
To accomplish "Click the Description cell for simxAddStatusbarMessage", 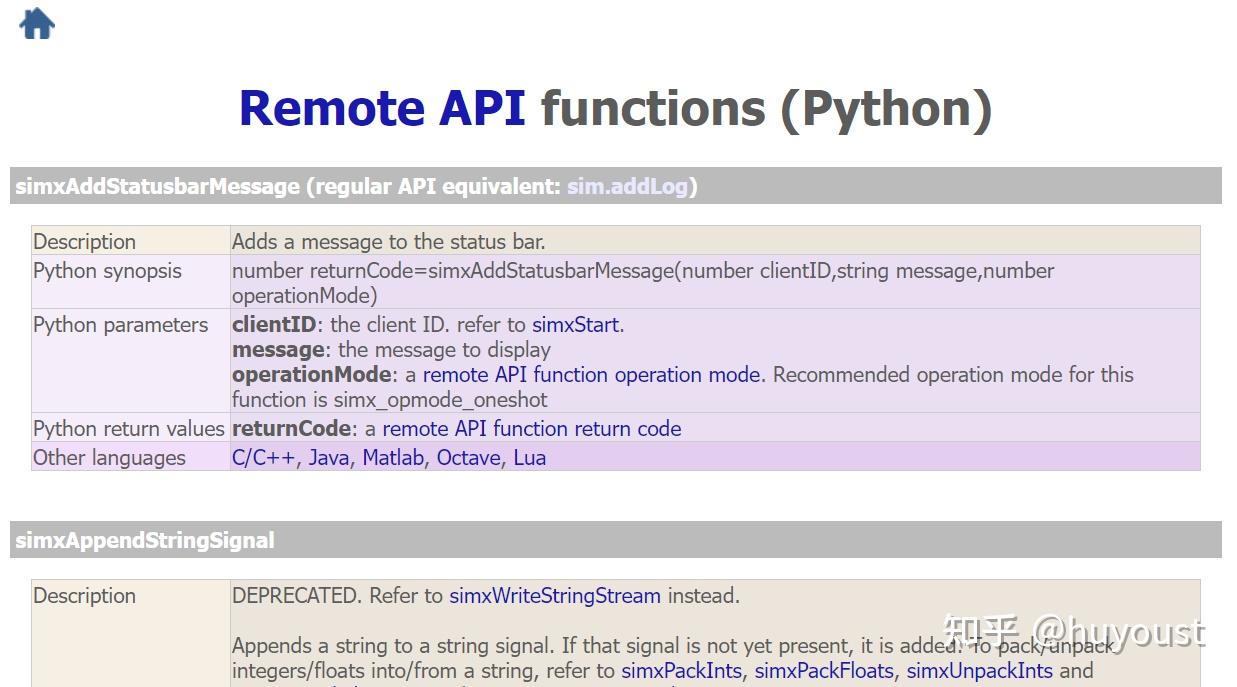I will 84,241.
